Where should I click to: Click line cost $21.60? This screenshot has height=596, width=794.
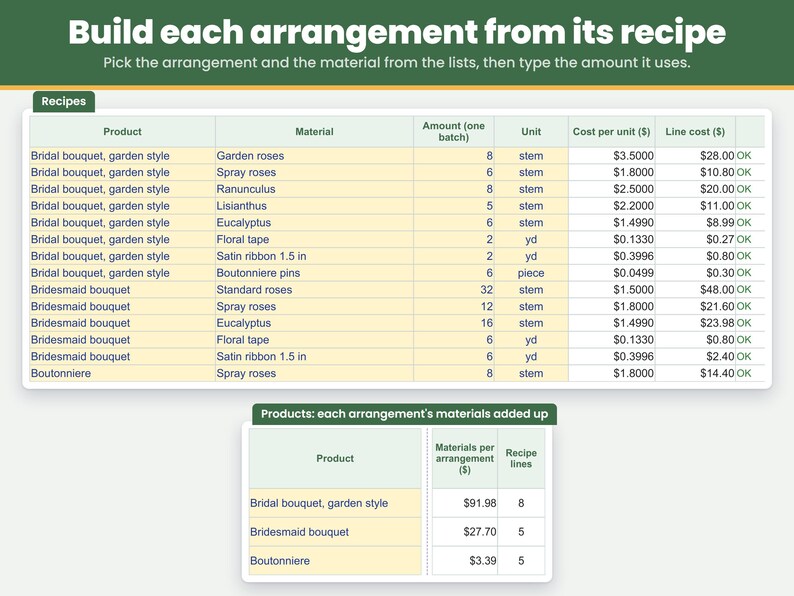(x=695, y=306)
